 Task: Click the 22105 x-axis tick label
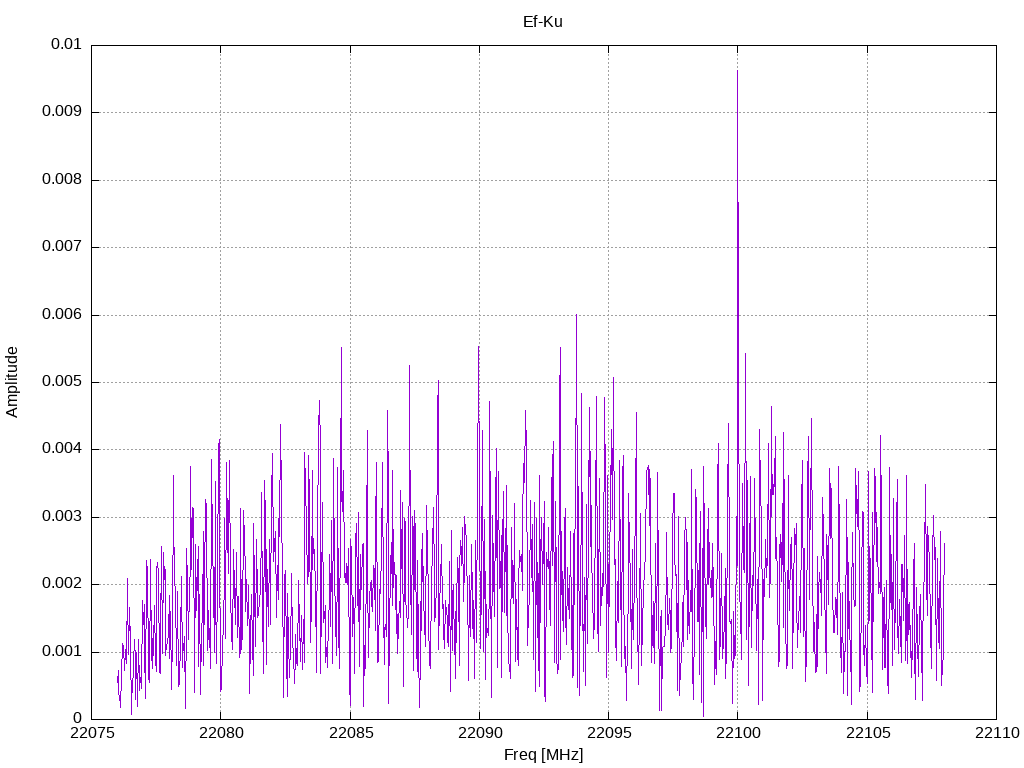pos(867,733)
